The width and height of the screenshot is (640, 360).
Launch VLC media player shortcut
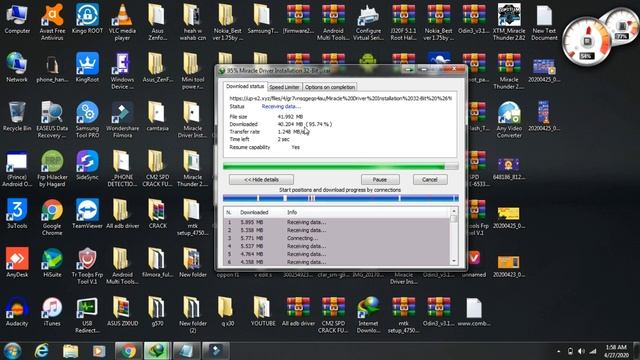(122, 22)
